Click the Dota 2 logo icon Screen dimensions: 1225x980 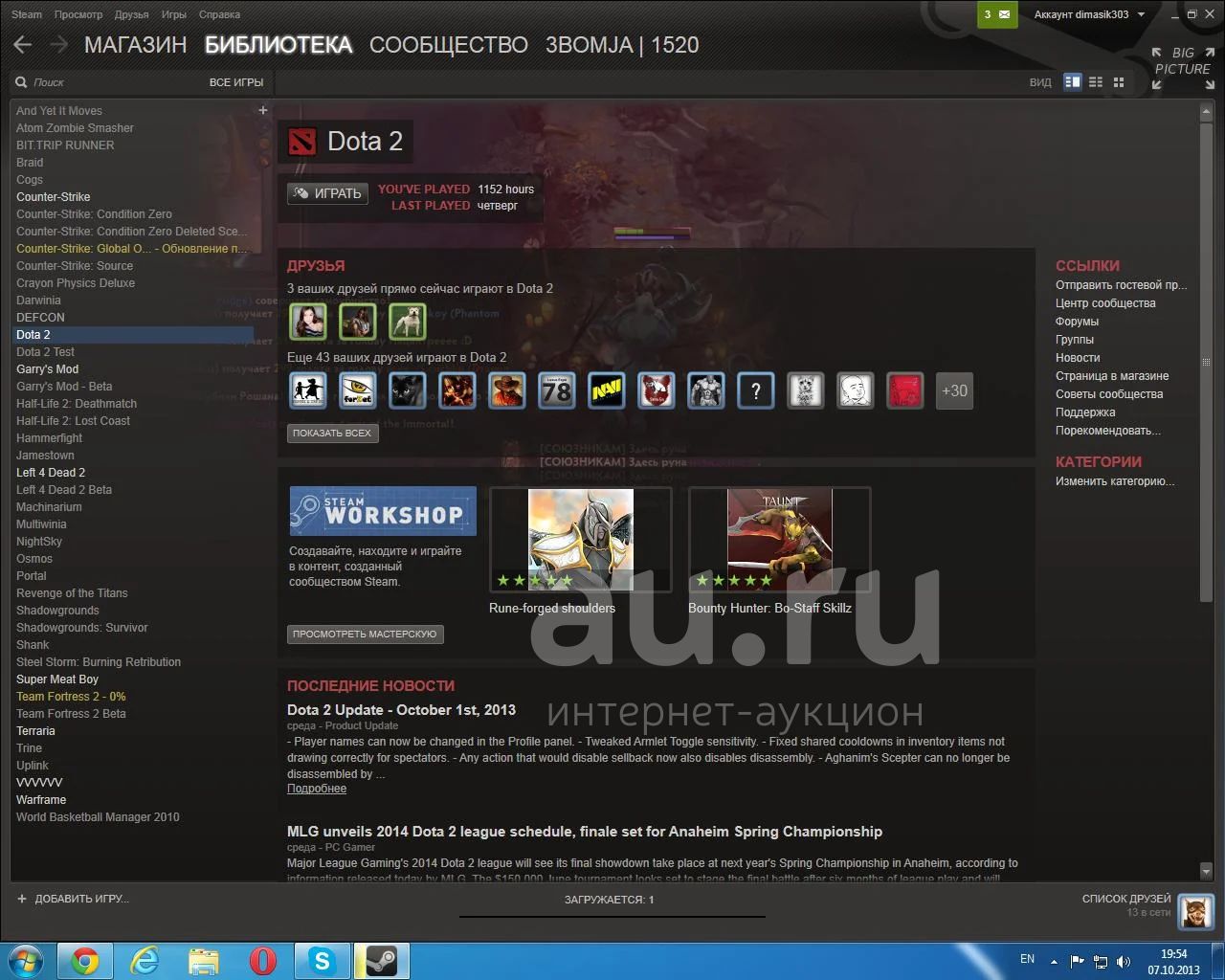pos(301,142)
